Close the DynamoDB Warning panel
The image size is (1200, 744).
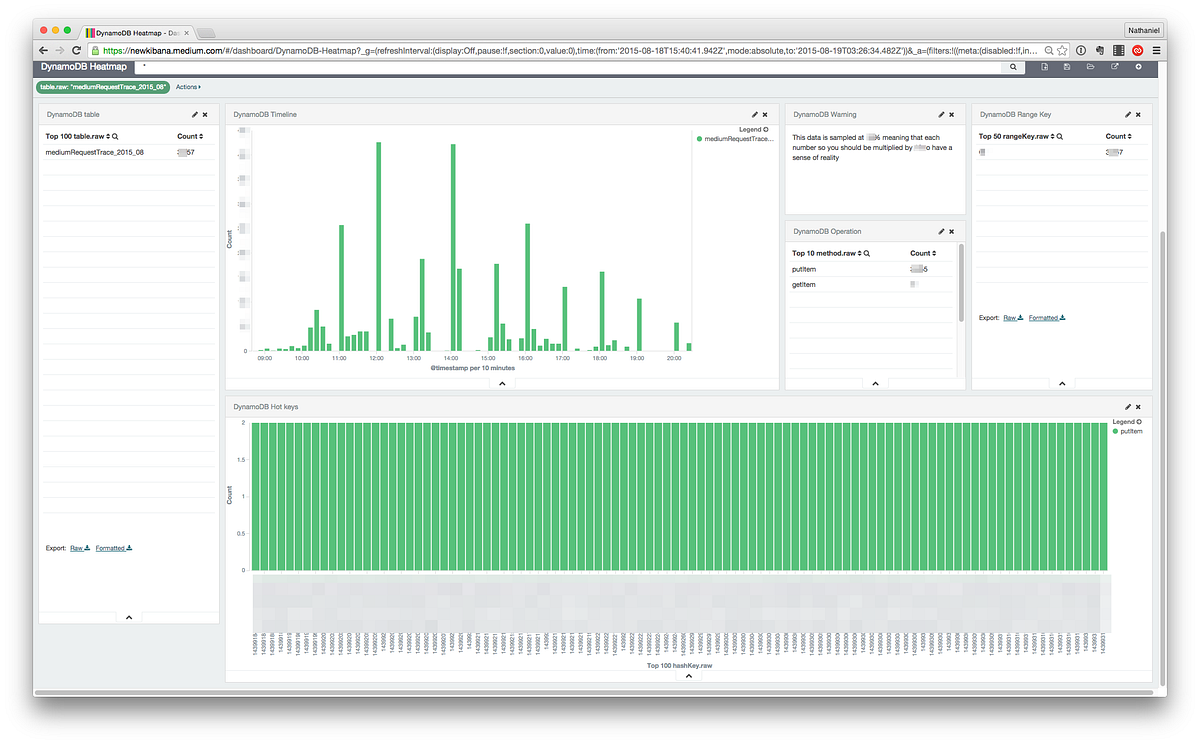click(x=952, y=115)
